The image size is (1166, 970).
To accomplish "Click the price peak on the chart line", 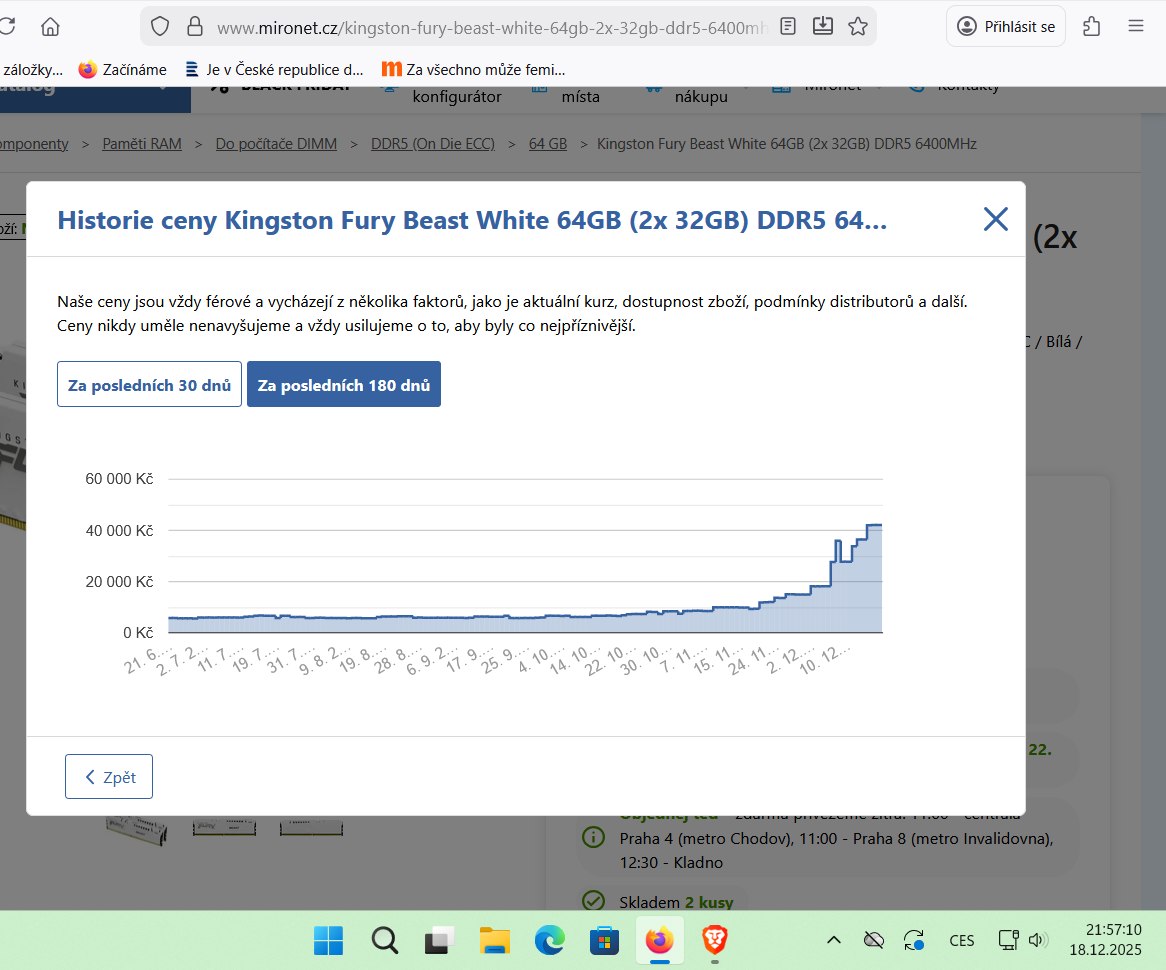I will click(873, 525).
